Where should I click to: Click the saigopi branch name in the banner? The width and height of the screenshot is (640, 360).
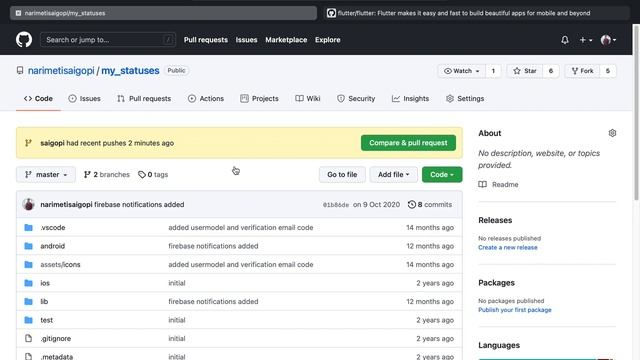click(52, 143)
